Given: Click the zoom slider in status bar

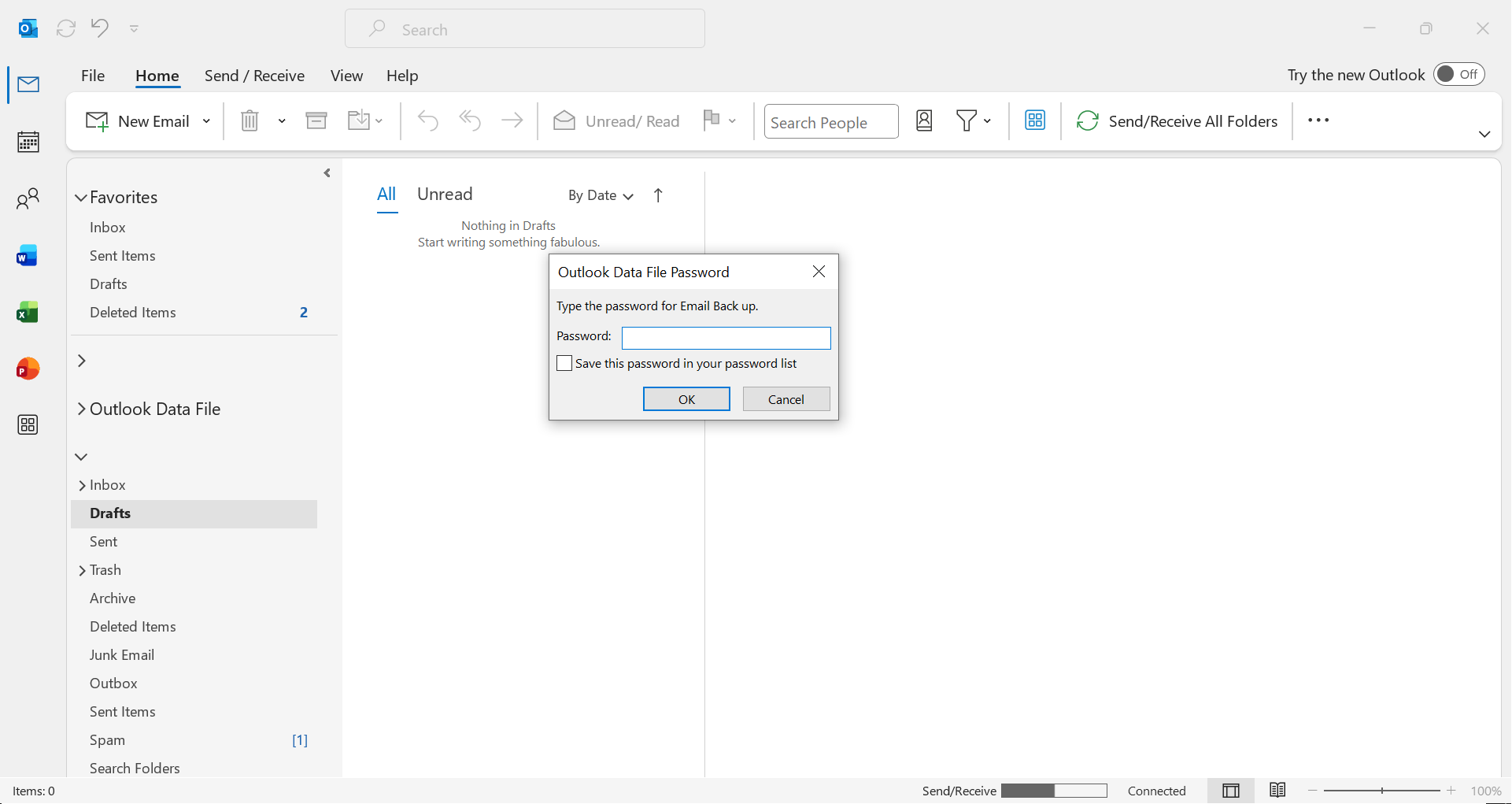Looking at the screenshot, I should (x=1382, y=791).
